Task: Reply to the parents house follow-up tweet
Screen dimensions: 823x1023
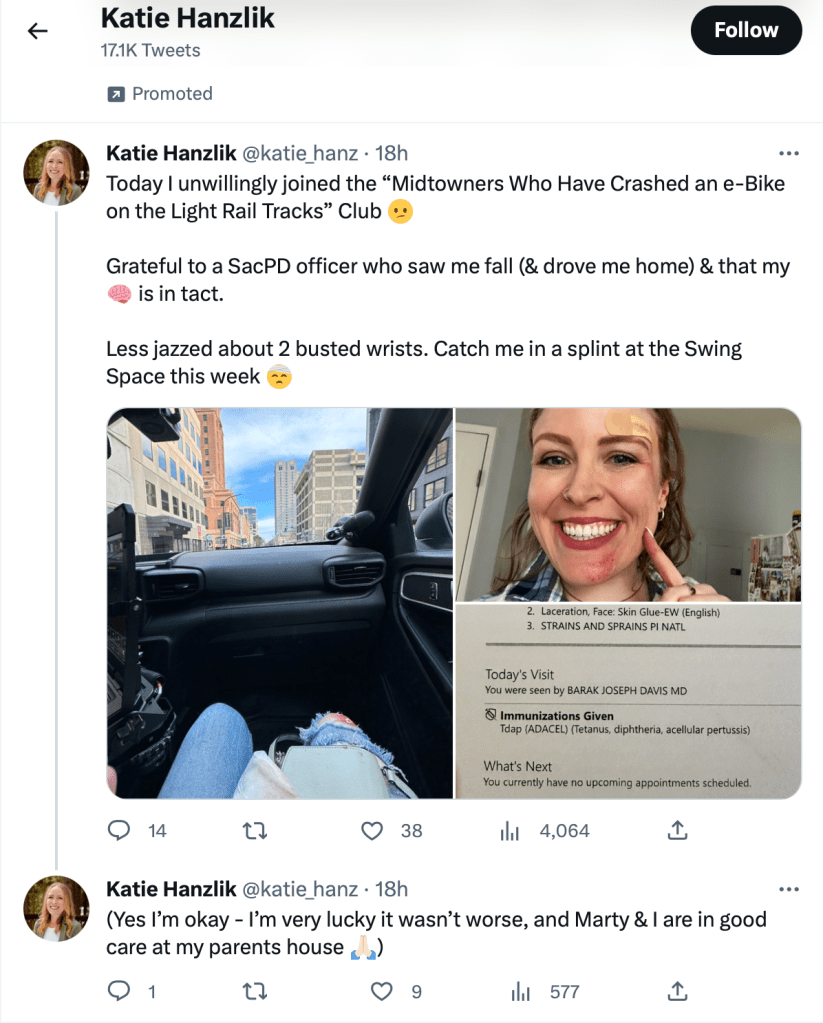Action: [119, 991]
